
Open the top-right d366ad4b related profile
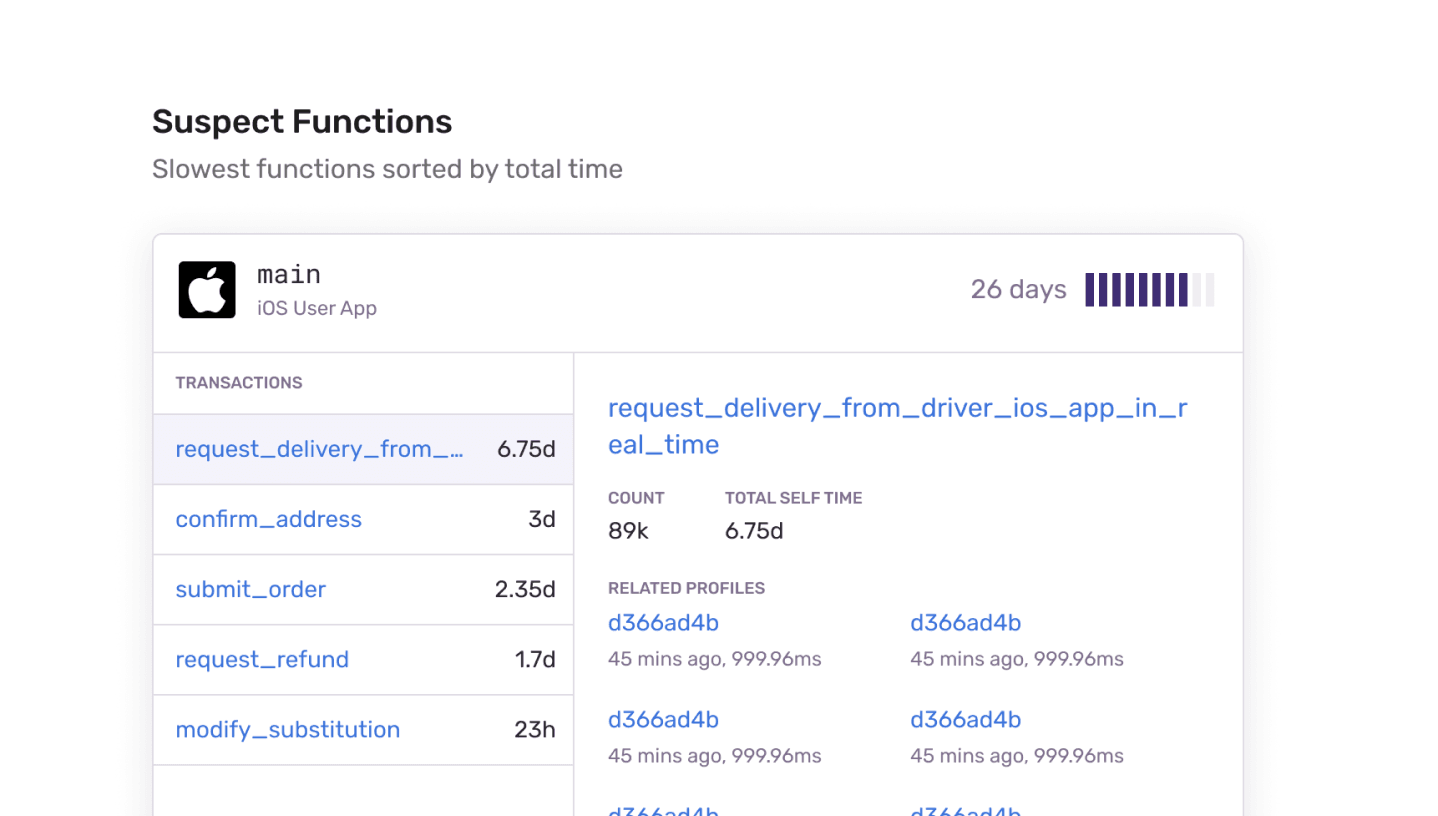965,623
